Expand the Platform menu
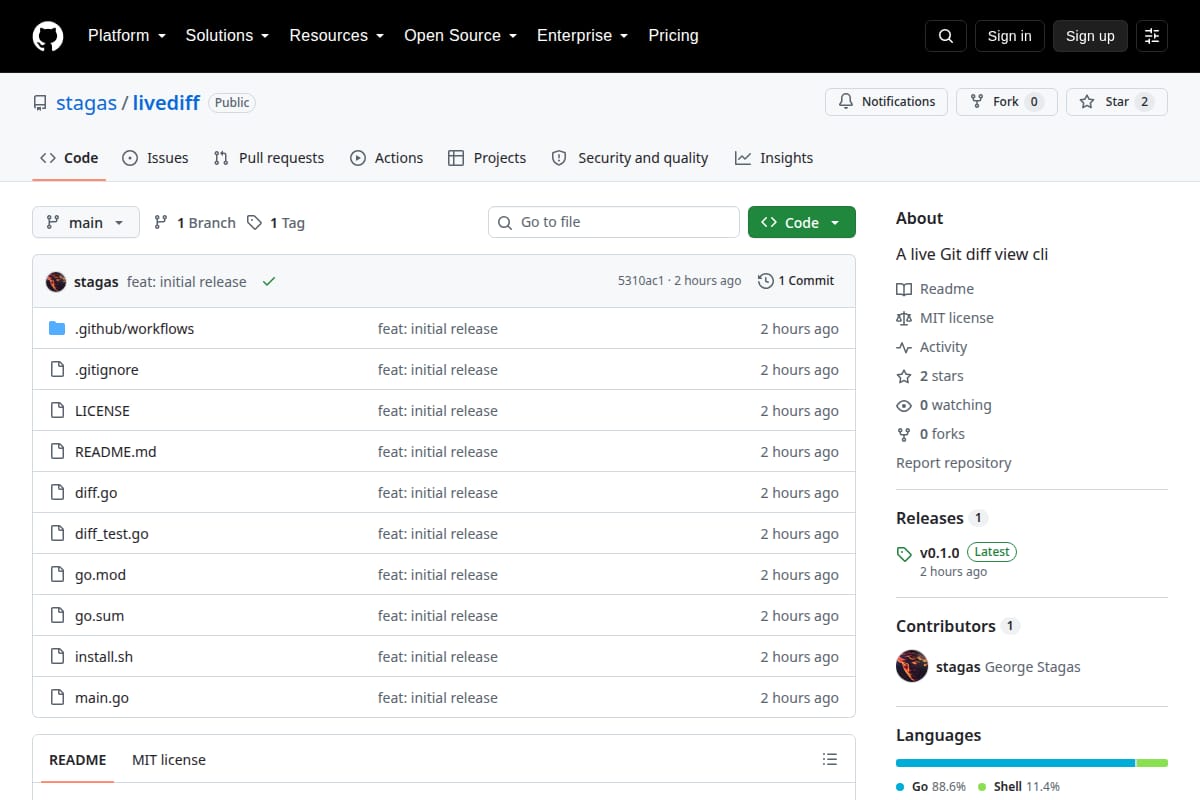This screenshot has height=800, width=1200. point(126,36)
